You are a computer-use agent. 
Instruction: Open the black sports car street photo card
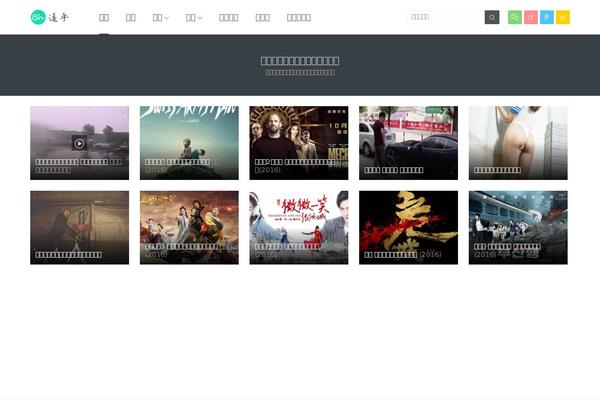[408, 143]
